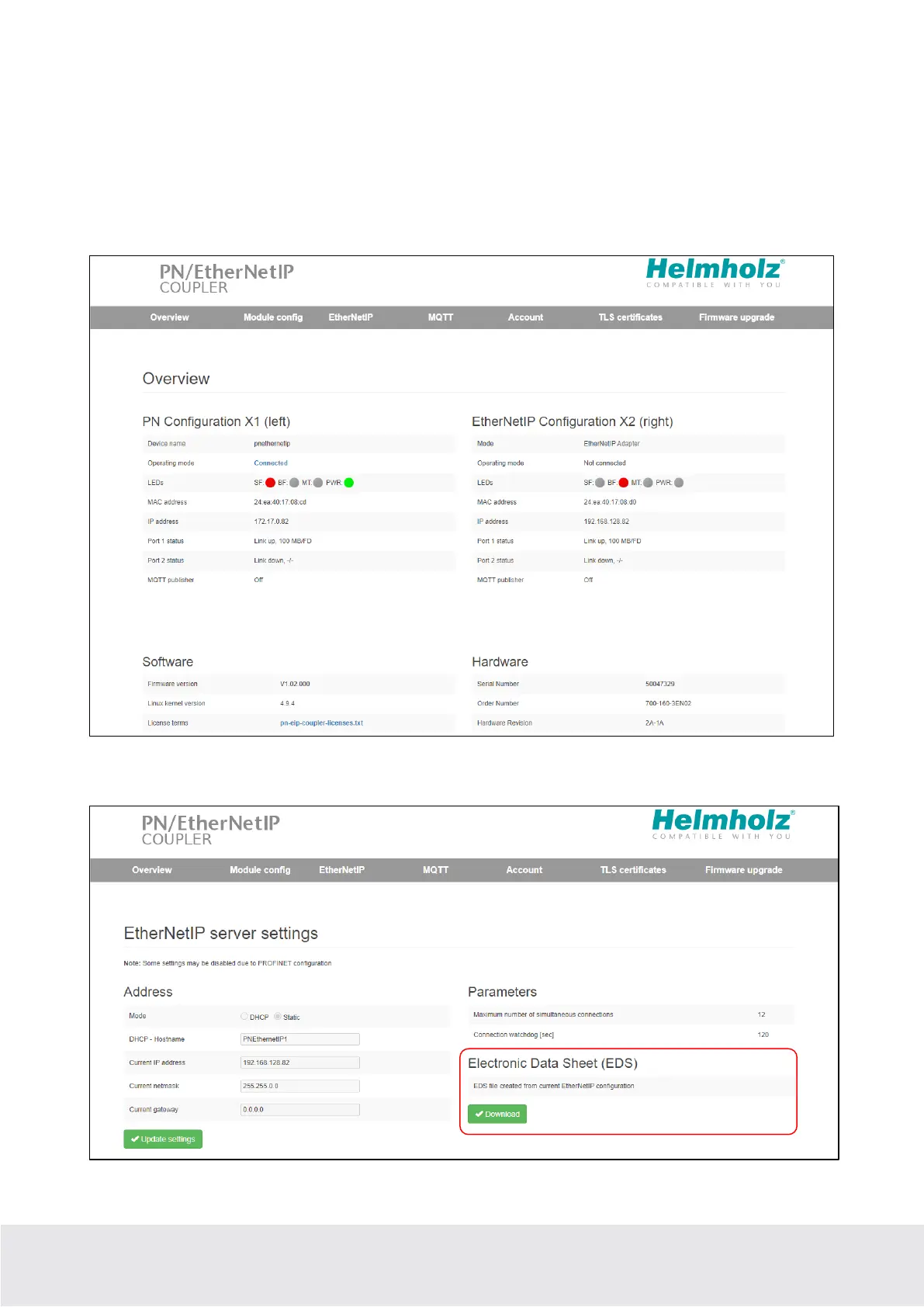Click the Current gateway field

click(x=300, y=1110)
